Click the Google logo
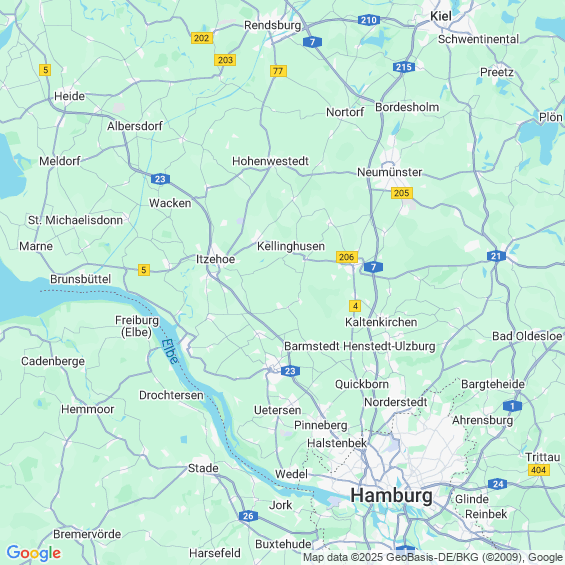 [x=34, y=553]
